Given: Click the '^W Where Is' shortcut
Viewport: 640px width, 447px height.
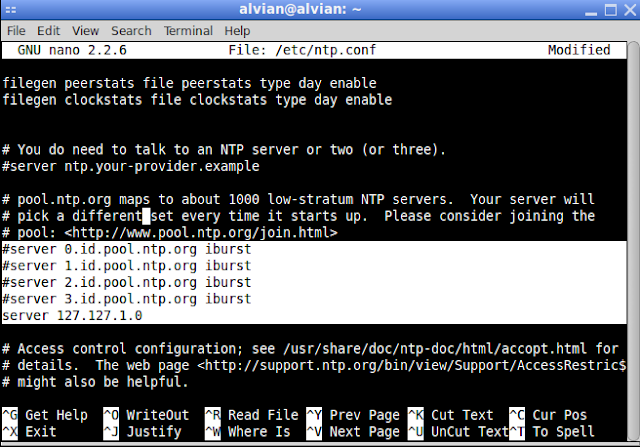Looking at the screenshot, I should pyautogui.click(x=248, y=431).
